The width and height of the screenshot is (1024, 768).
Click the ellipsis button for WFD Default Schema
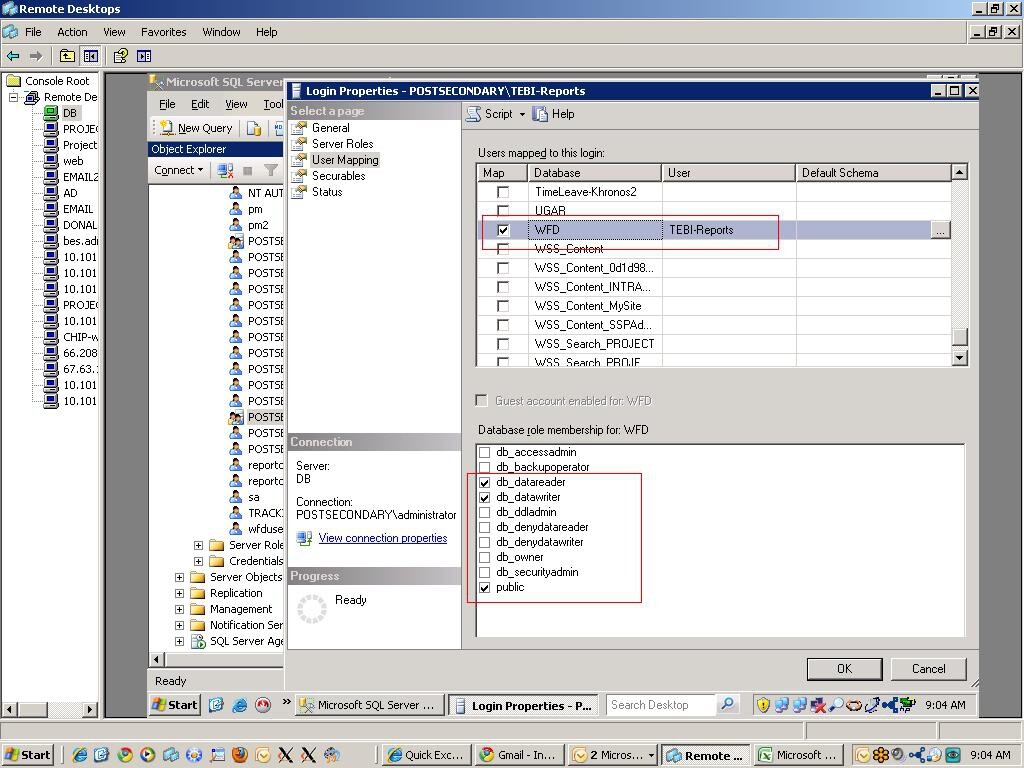(x=939, y=229)
